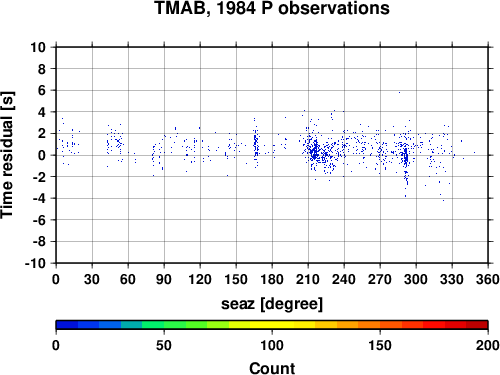Click the Count colorbar label
Screen dimensions: 500x375
[272, 369]
